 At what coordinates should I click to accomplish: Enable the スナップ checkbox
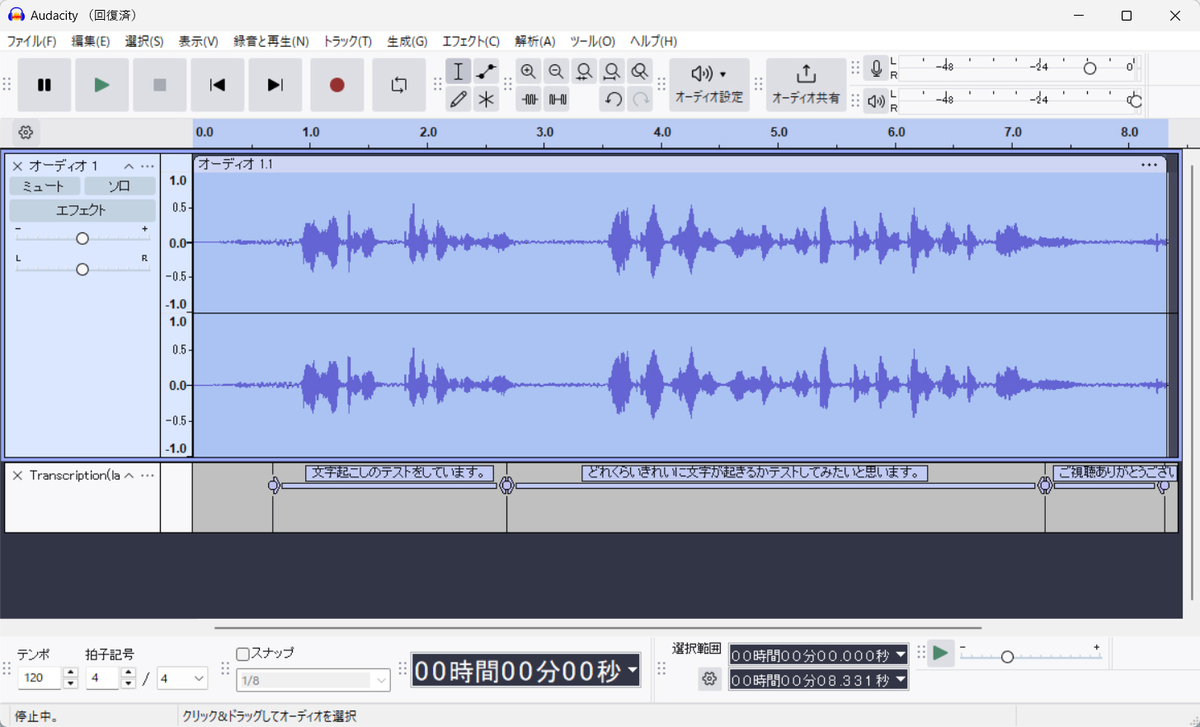point(242,654)
